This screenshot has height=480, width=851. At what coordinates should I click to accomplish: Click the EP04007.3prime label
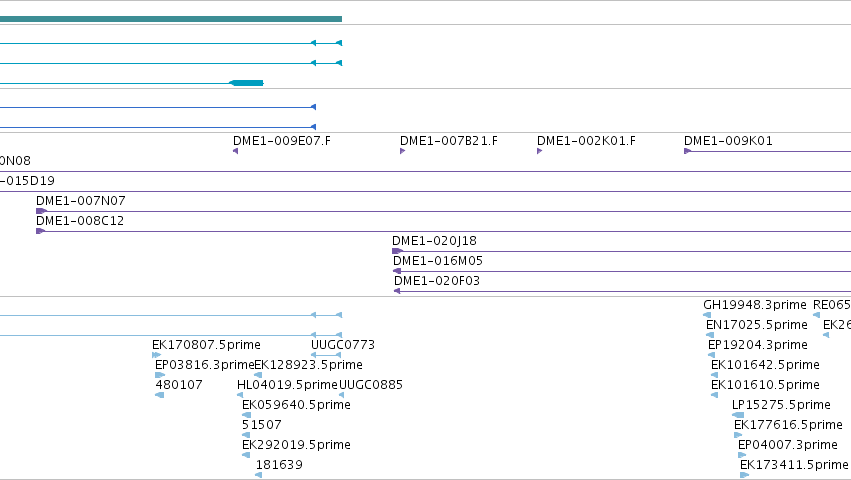(x=788, y=445)
